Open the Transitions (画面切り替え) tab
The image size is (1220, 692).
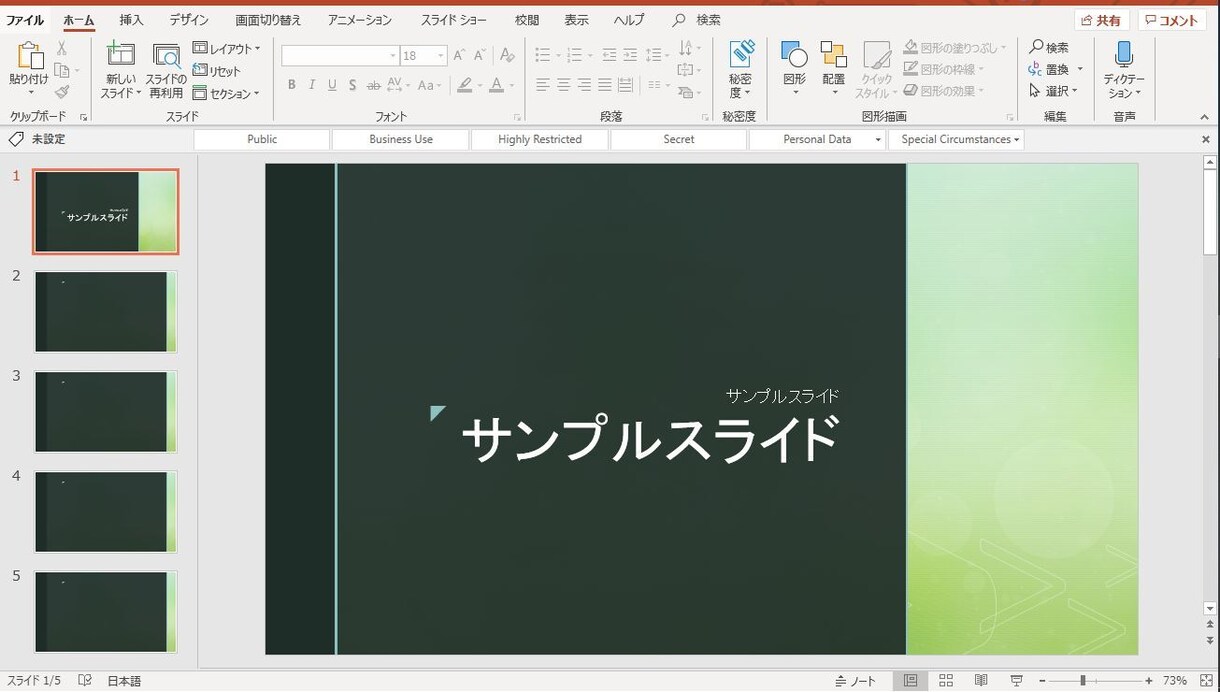[268, 20]
